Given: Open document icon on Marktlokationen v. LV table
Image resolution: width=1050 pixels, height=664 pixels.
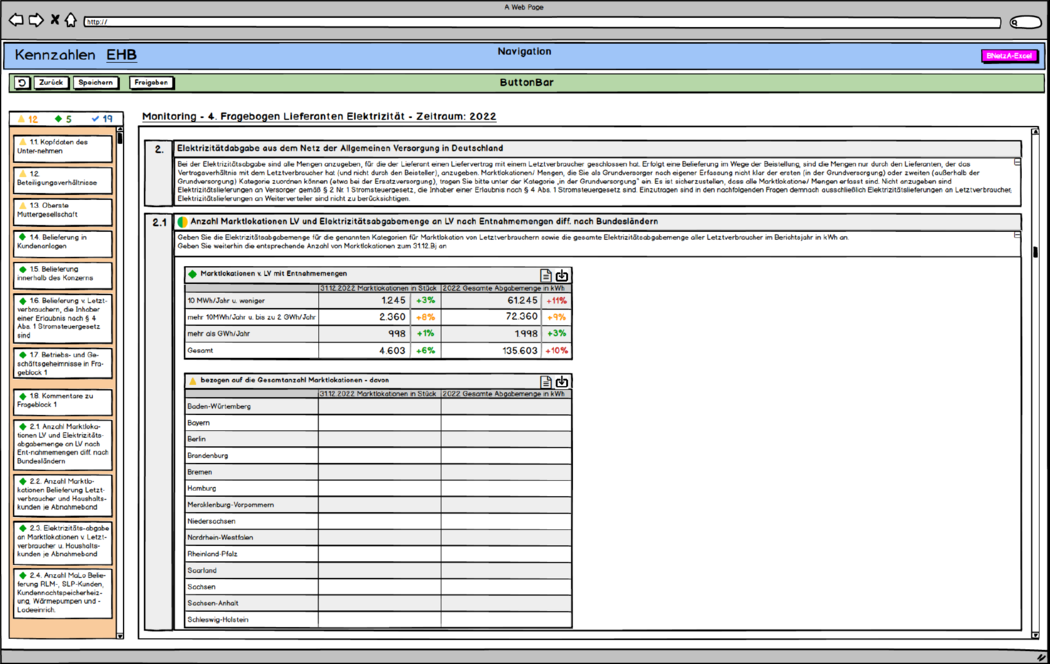Looking at the screenshot, I should tap(546, 275).
